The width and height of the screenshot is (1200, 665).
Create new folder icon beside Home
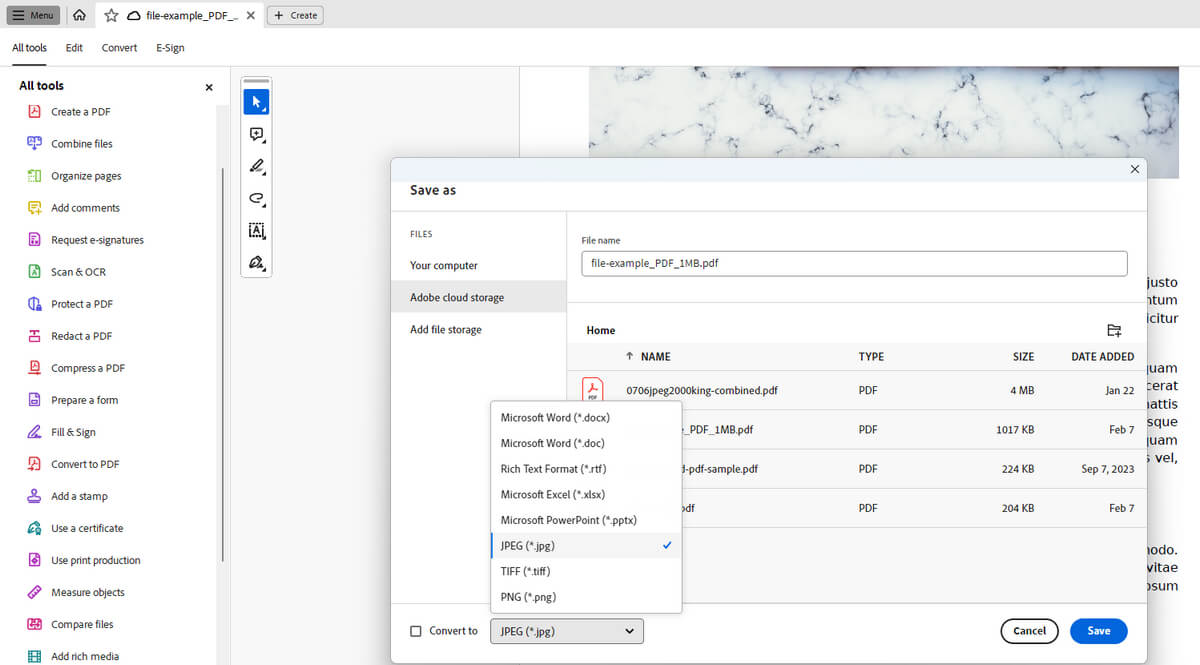pos(1114,330)
